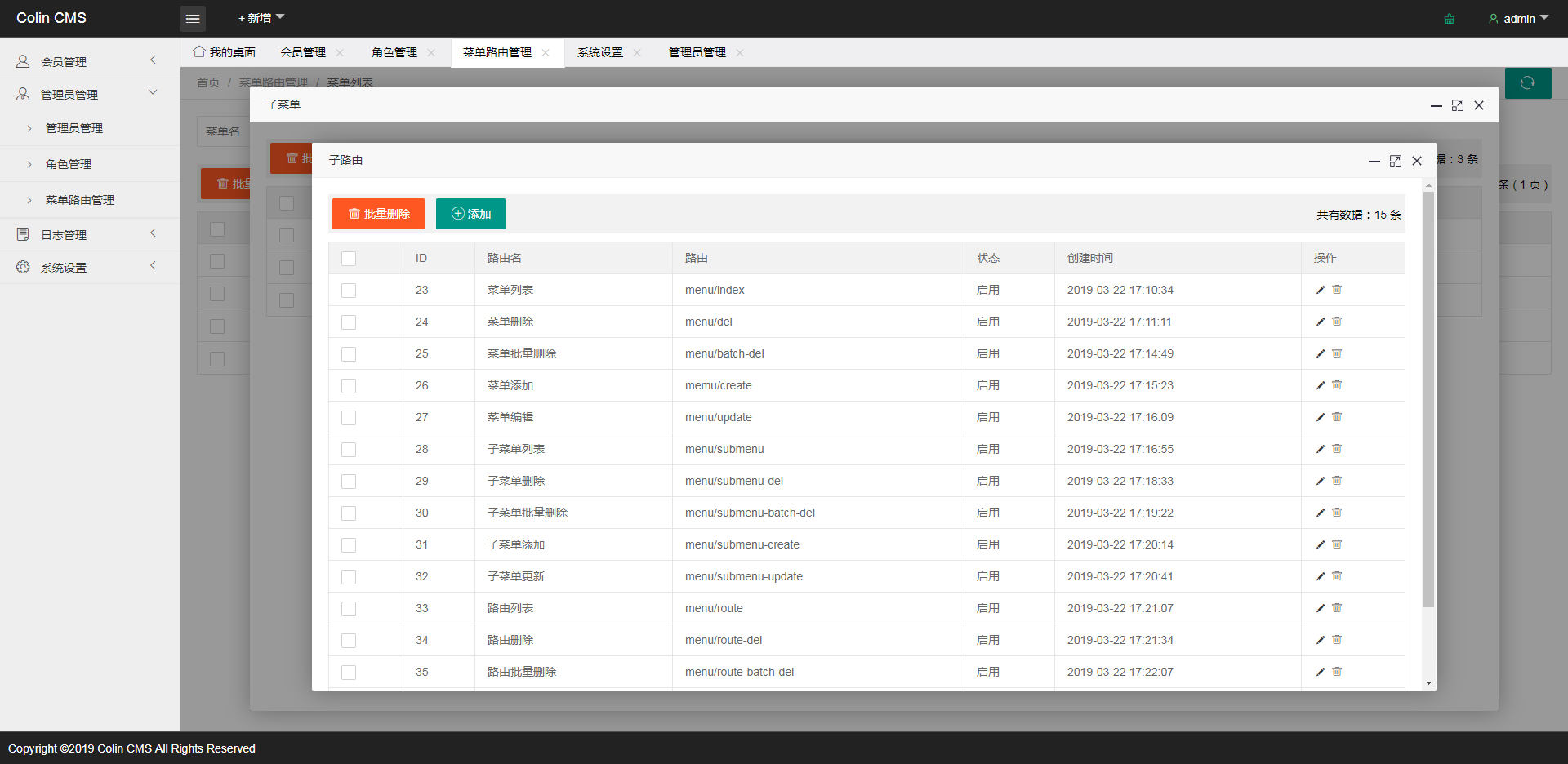
Task: Minimize the 子菜单 dialog
Action: tap(1437, 105)
